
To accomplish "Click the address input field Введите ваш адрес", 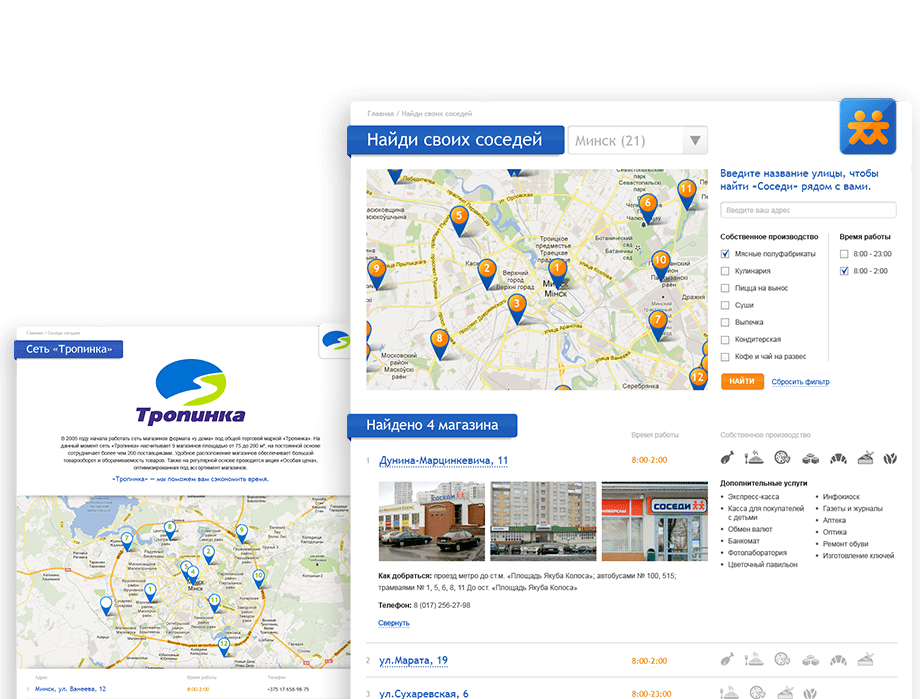I will coord(808,210).
